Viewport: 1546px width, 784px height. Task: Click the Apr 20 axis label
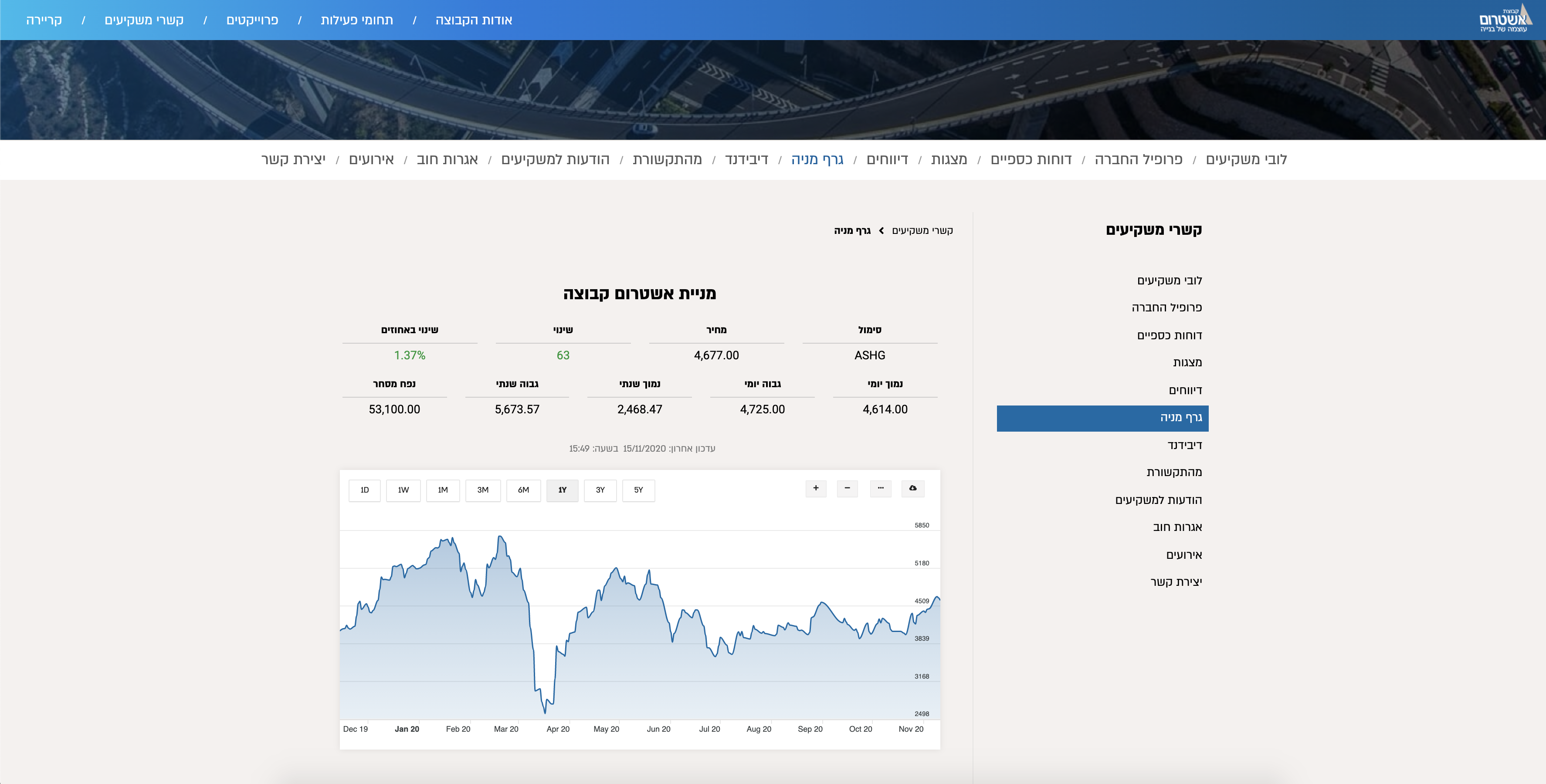(x=558, y=730)
